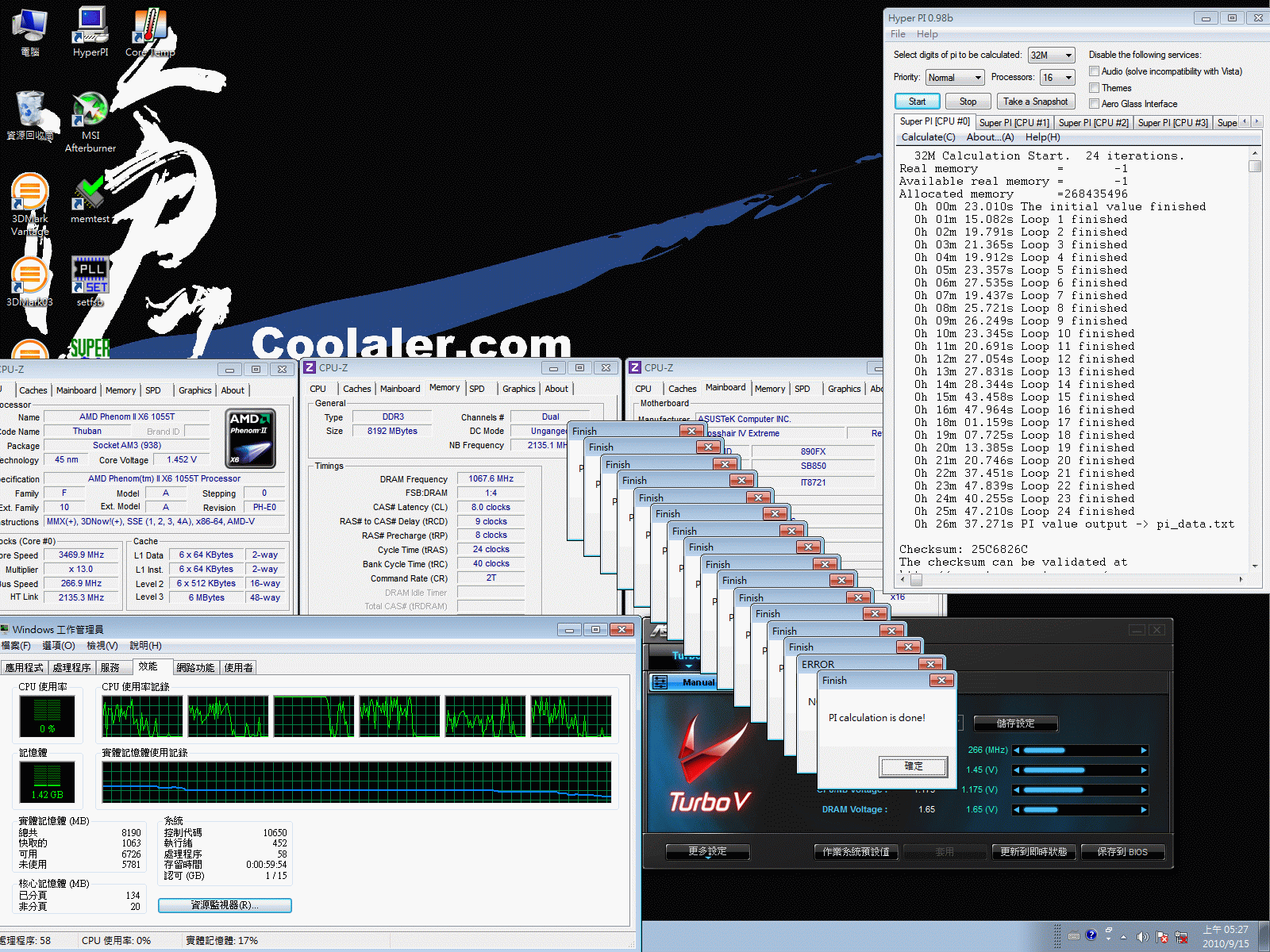This screenshot has height=952, width=1270.
Task: Open the Caches tab in the CPU-Z Mainboard window
Action: coord(682,389)
